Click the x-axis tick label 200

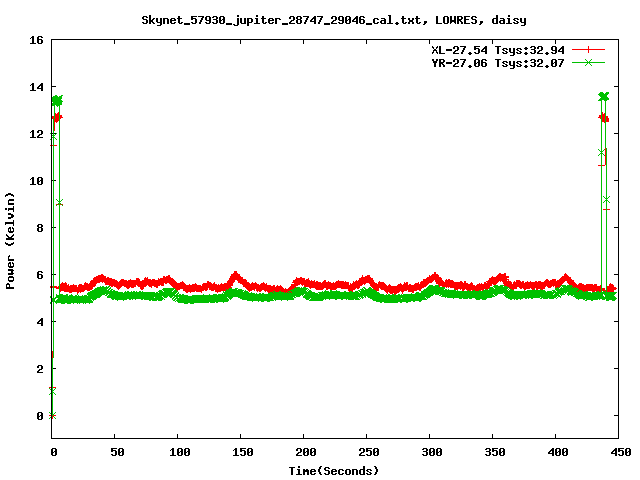point(306,452)
